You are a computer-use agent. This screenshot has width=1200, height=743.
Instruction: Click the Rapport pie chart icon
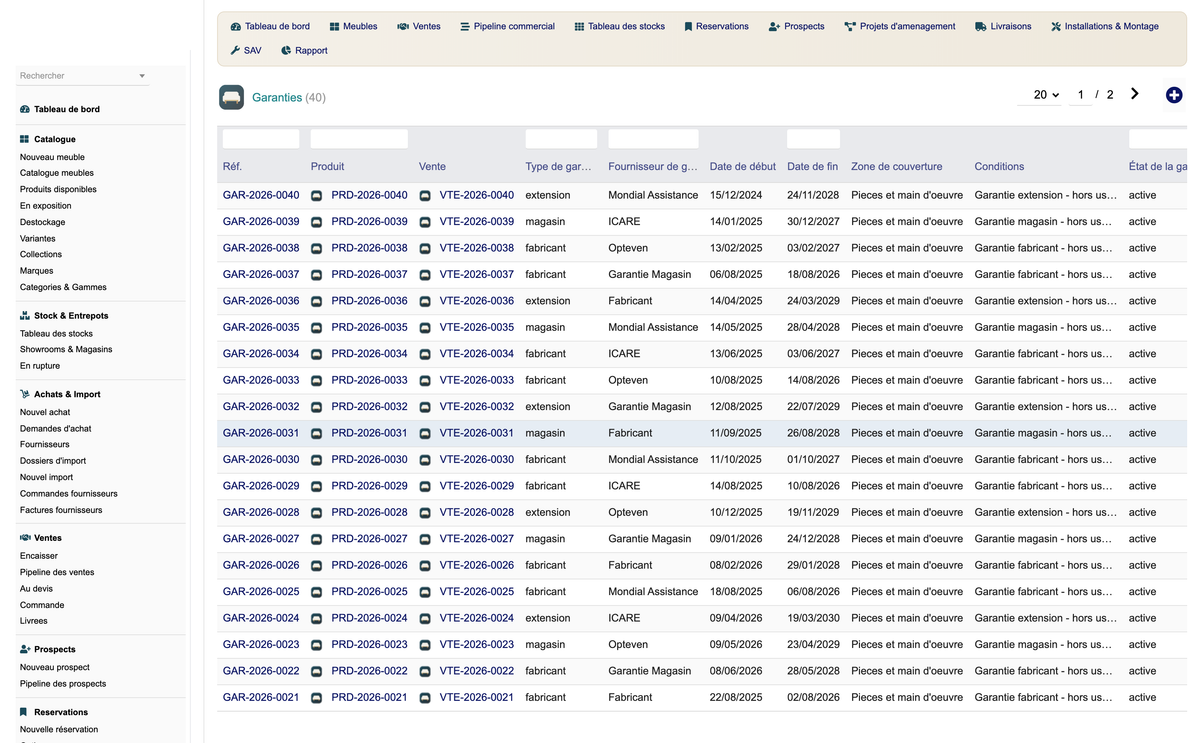(x=286, y=50)
